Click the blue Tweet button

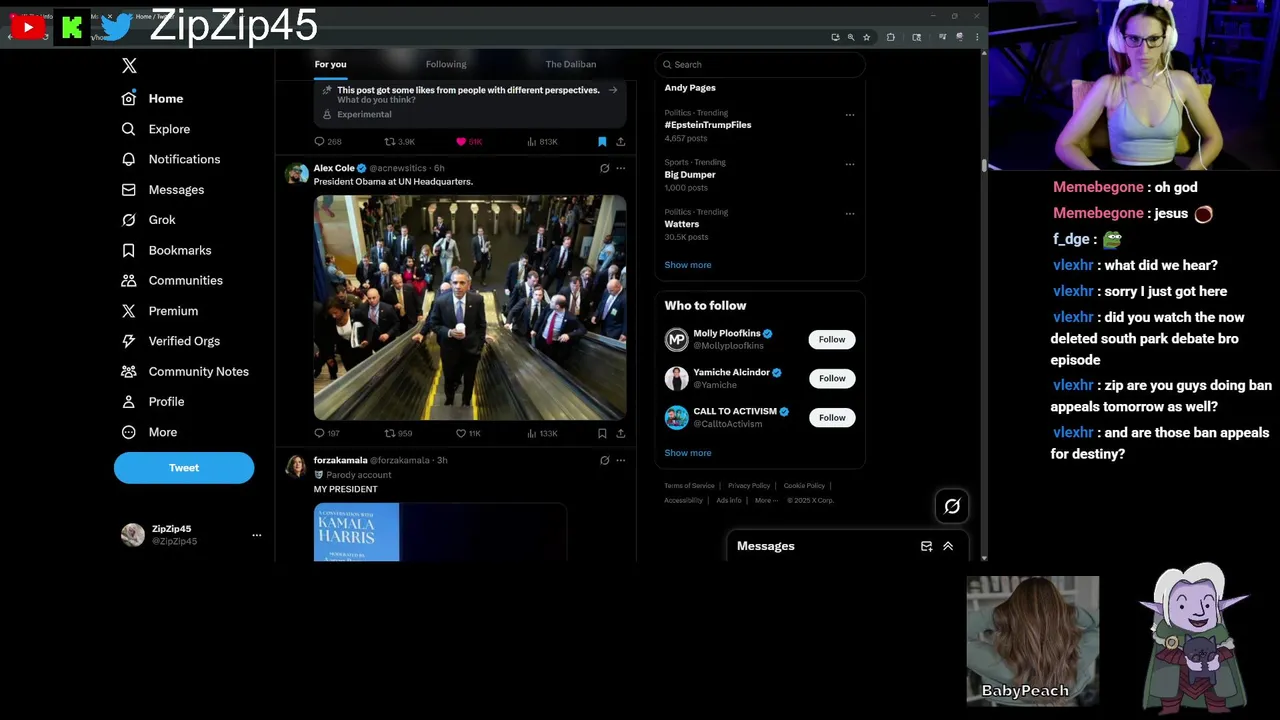click(184, 468)
